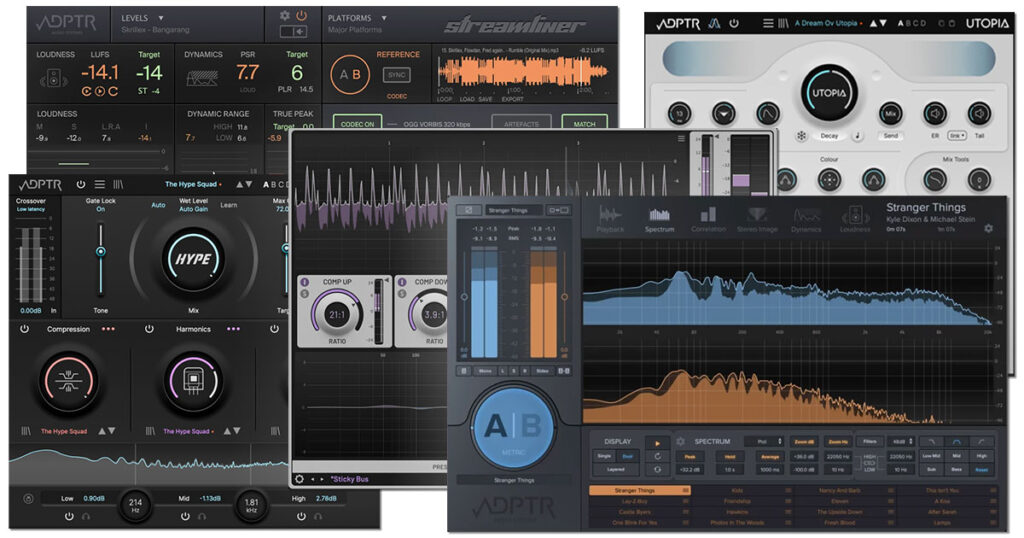Screen dimensions: 1024x538
Task: Click the Utopia freeze snowflake icon
Action: click(x=801, y=136)
